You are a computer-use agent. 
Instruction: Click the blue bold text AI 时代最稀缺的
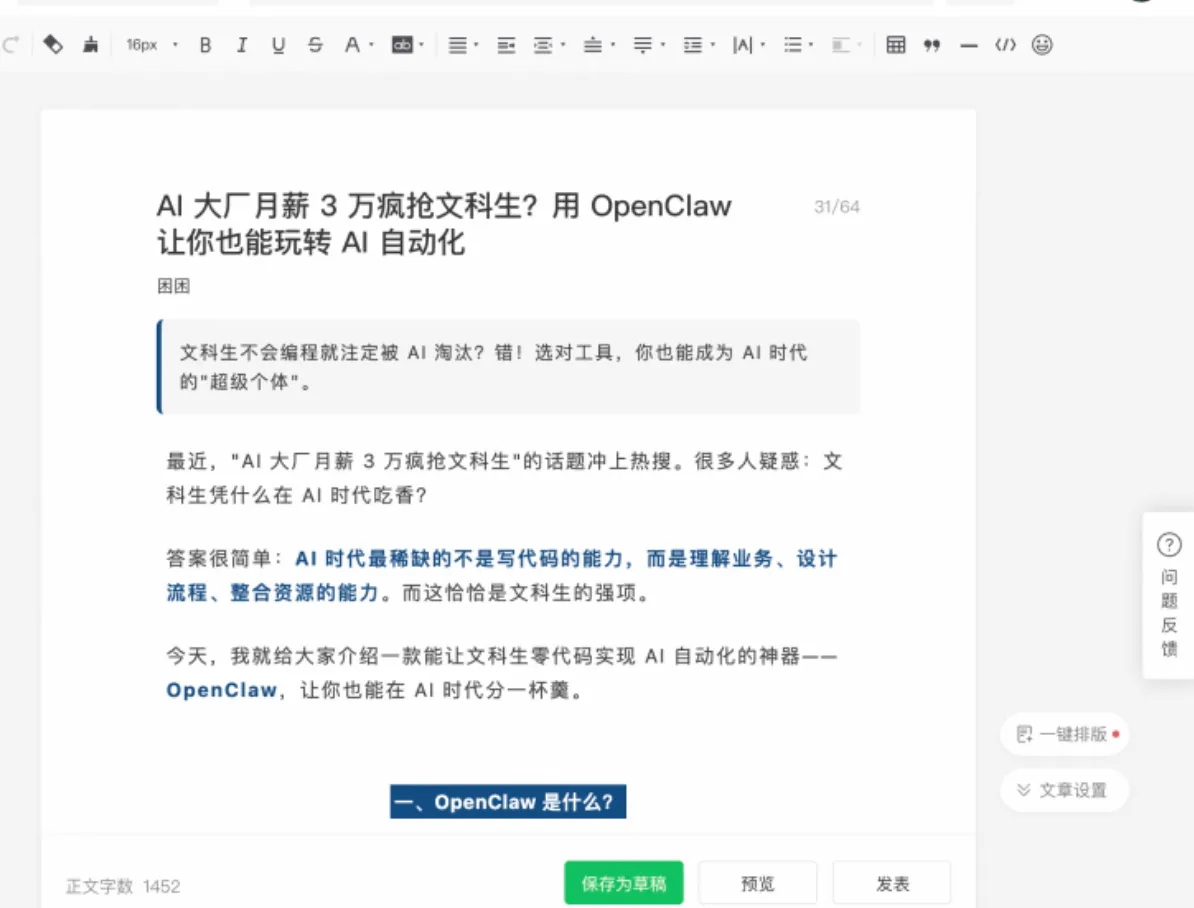(x=502, y=575)
